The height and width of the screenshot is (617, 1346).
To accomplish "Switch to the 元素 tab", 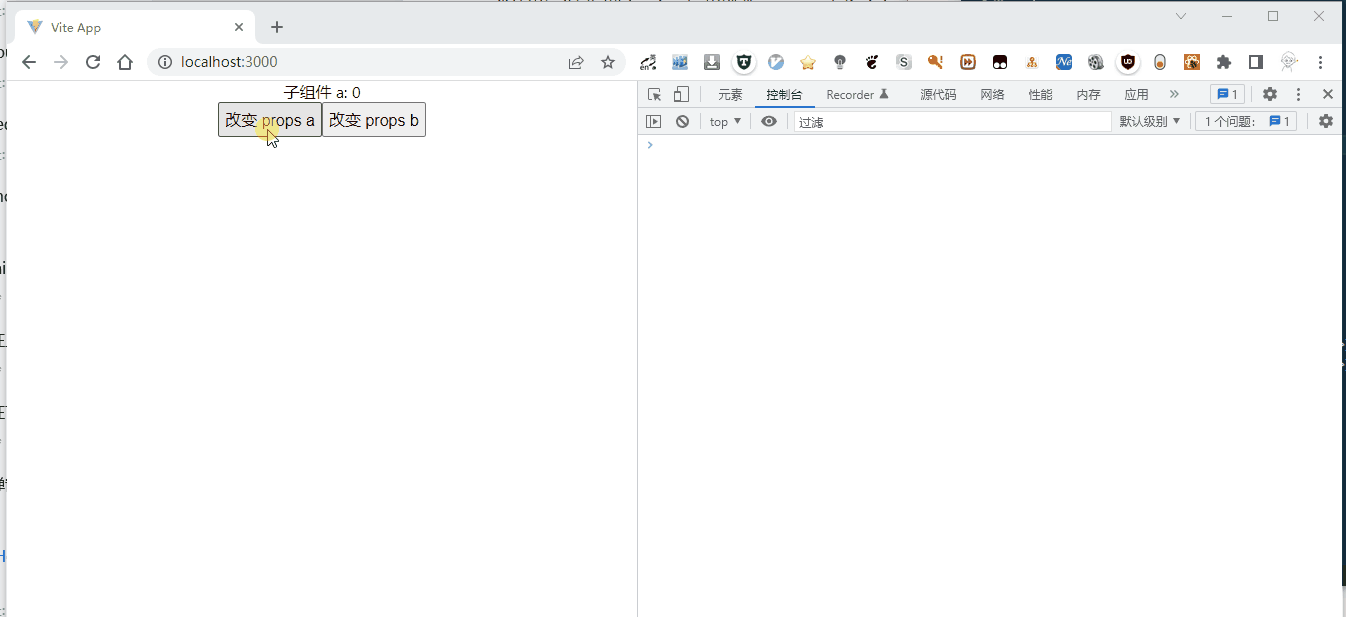I will [x=730, y=95].
